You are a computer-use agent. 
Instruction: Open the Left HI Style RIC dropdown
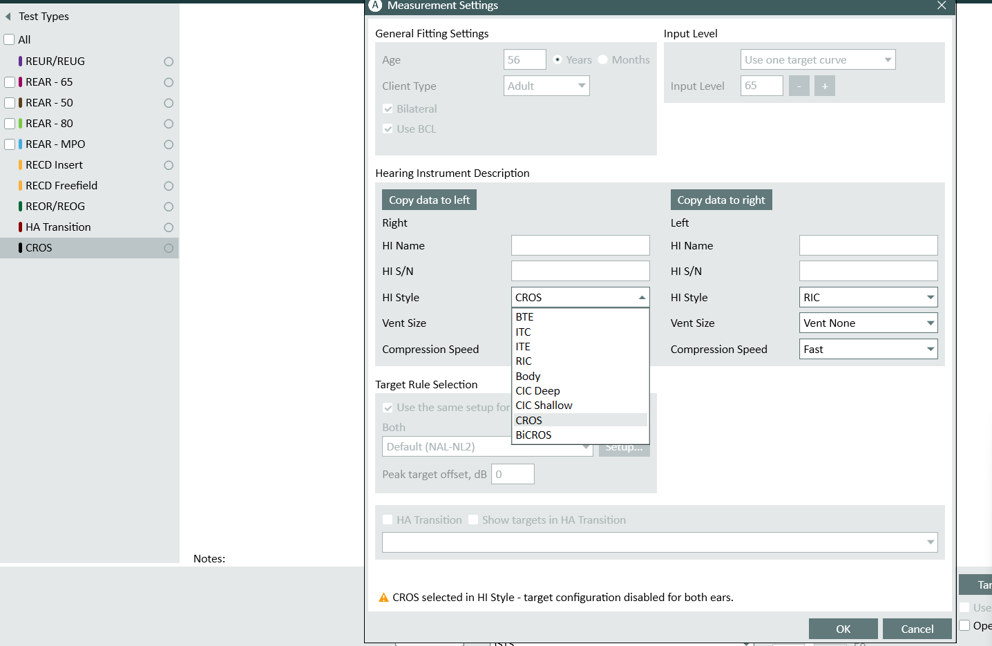click(x=868, y=297)
